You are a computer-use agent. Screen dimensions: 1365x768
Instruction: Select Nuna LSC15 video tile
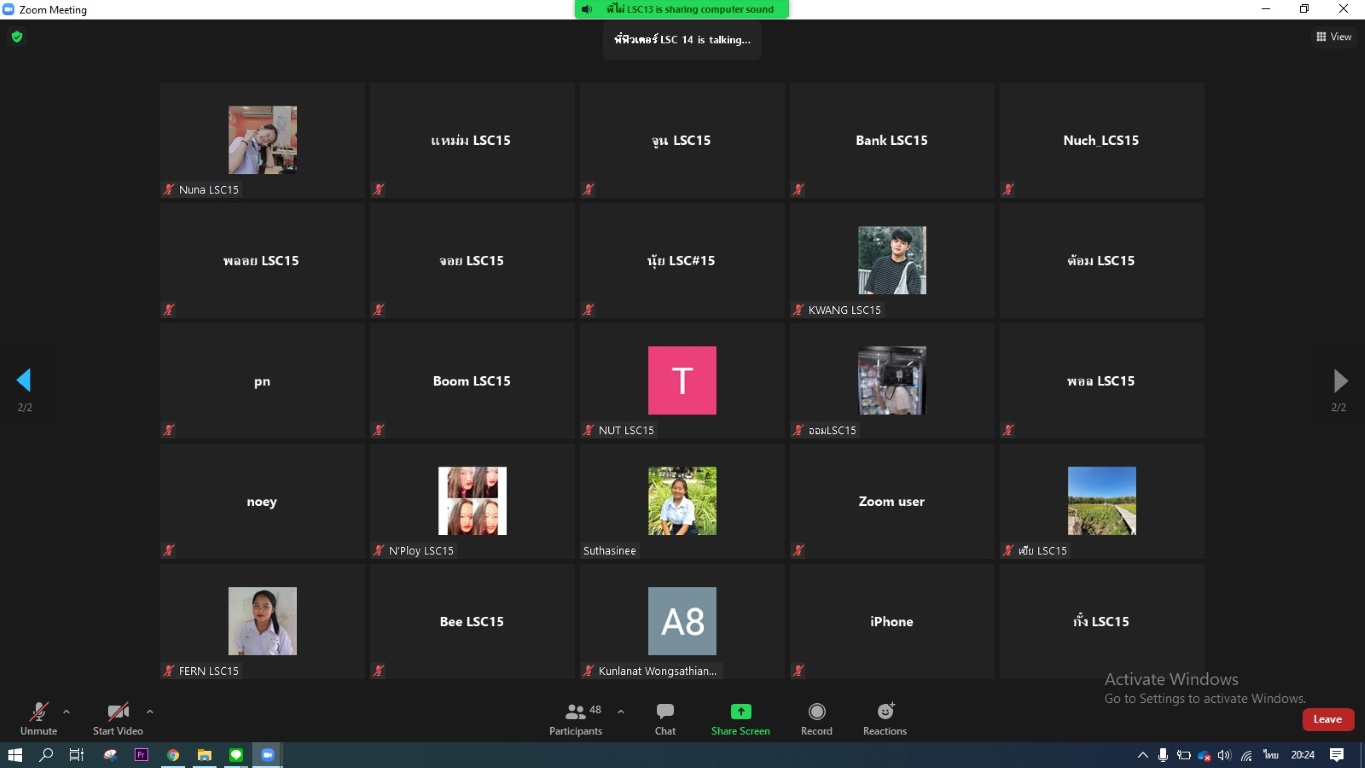(x=262, y=140)
